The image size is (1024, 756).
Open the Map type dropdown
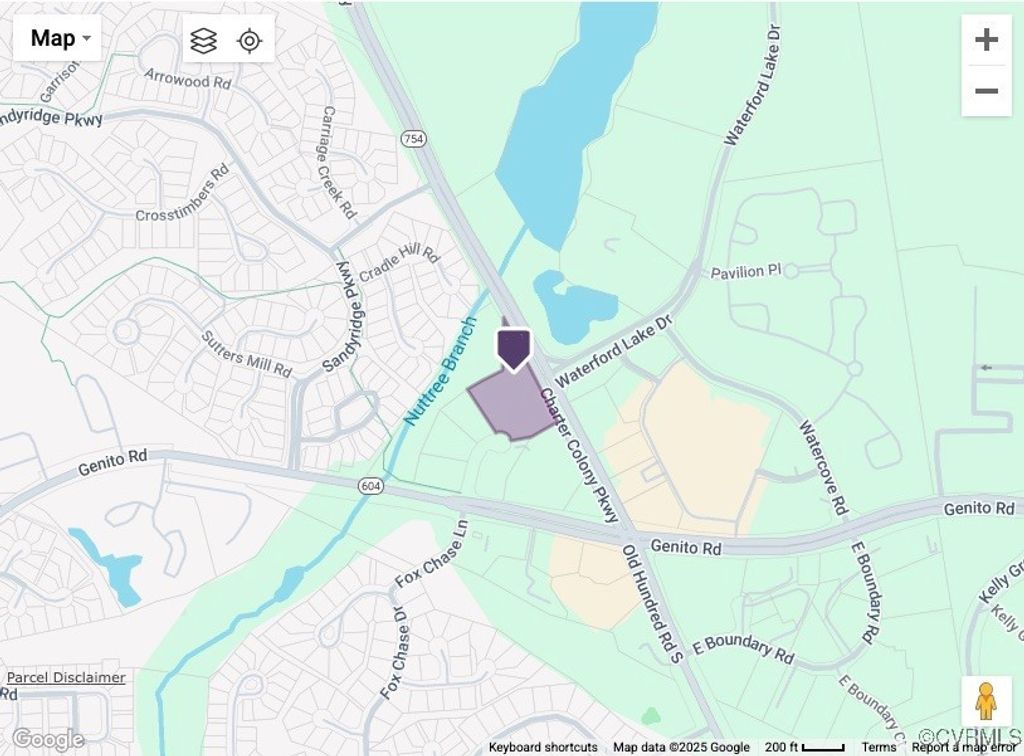coord(57,39)
